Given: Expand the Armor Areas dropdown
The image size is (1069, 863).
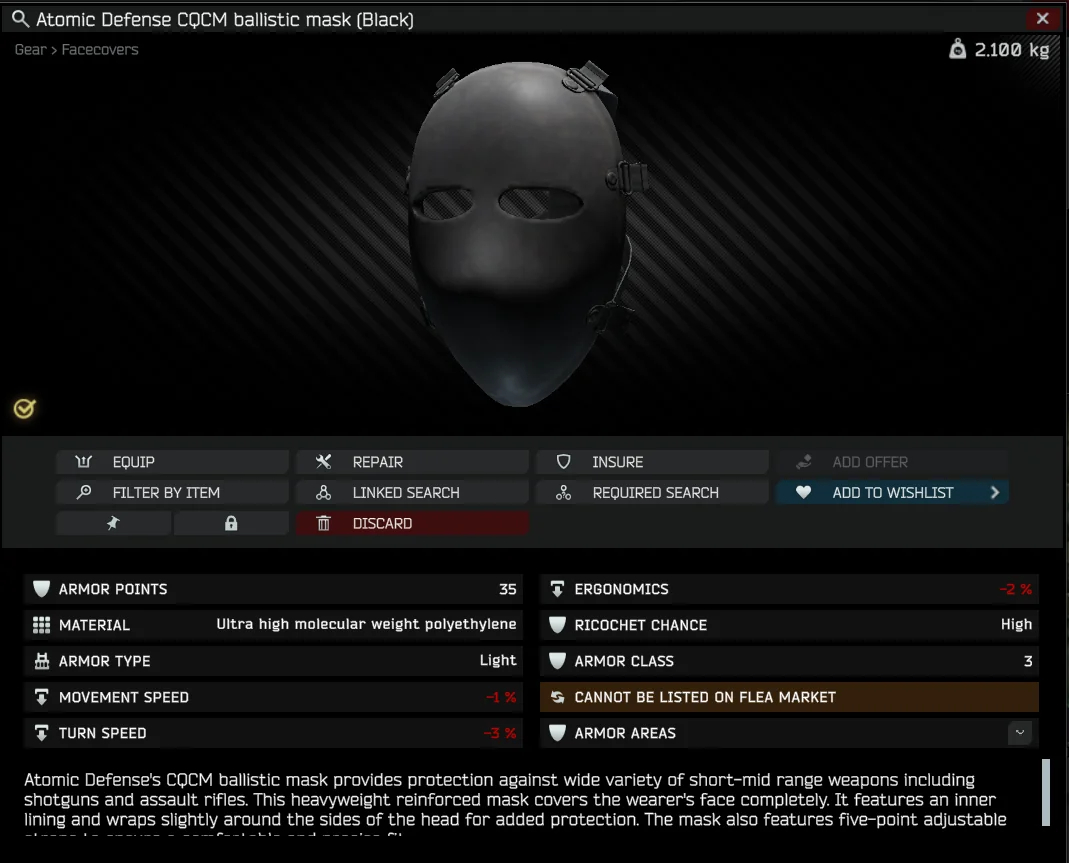Looking at the screenshot, I should coord(1019,733).
